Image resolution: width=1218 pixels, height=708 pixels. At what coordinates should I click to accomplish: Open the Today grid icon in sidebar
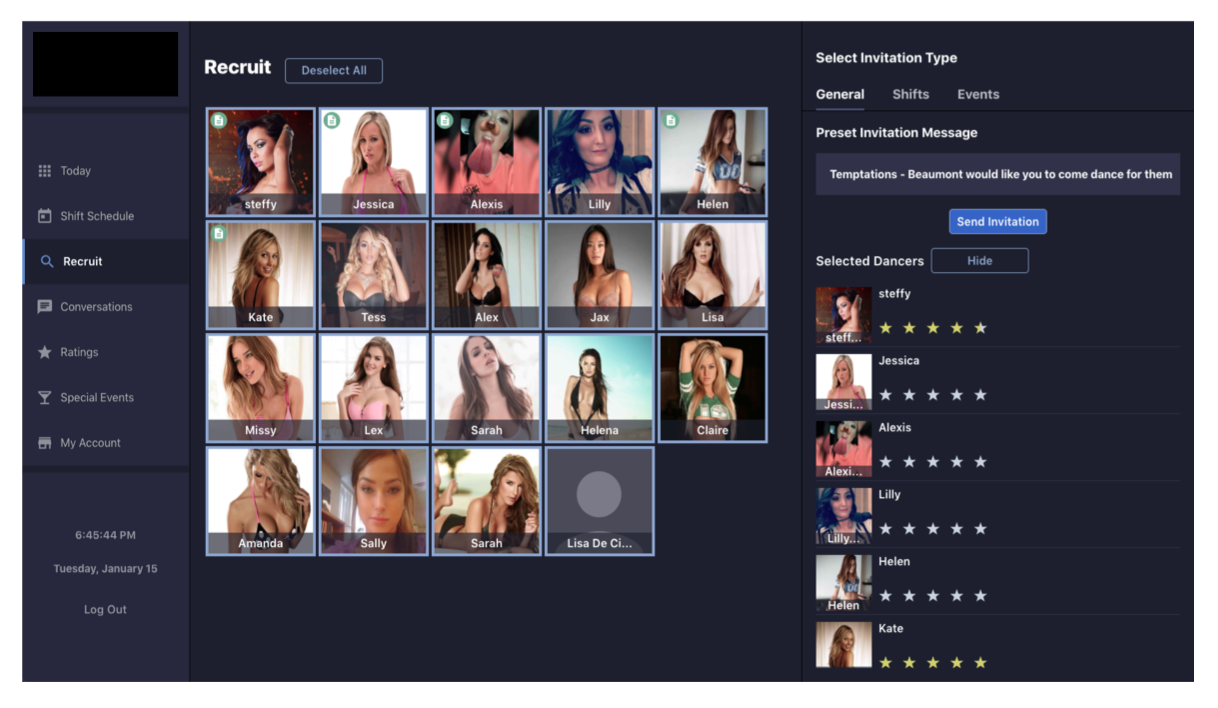coord(44,171)
